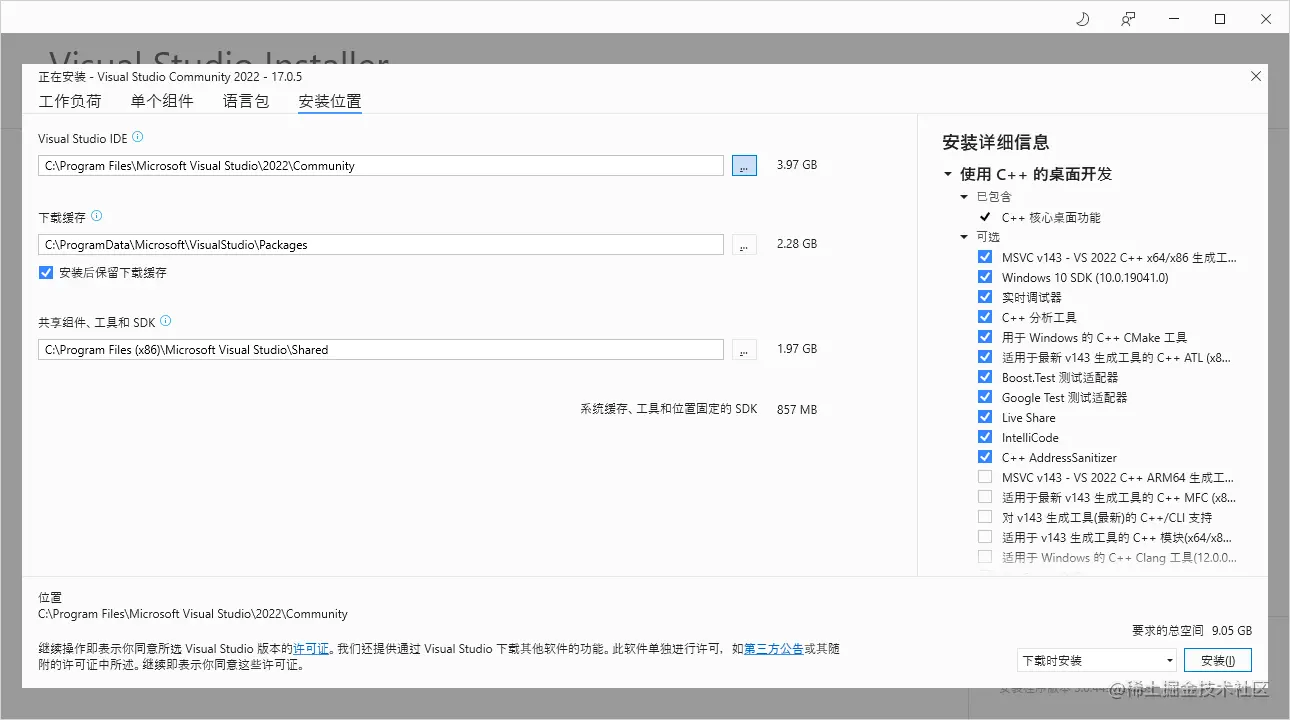Click the info icon beside 下载缓存

[x=96, y=216]
